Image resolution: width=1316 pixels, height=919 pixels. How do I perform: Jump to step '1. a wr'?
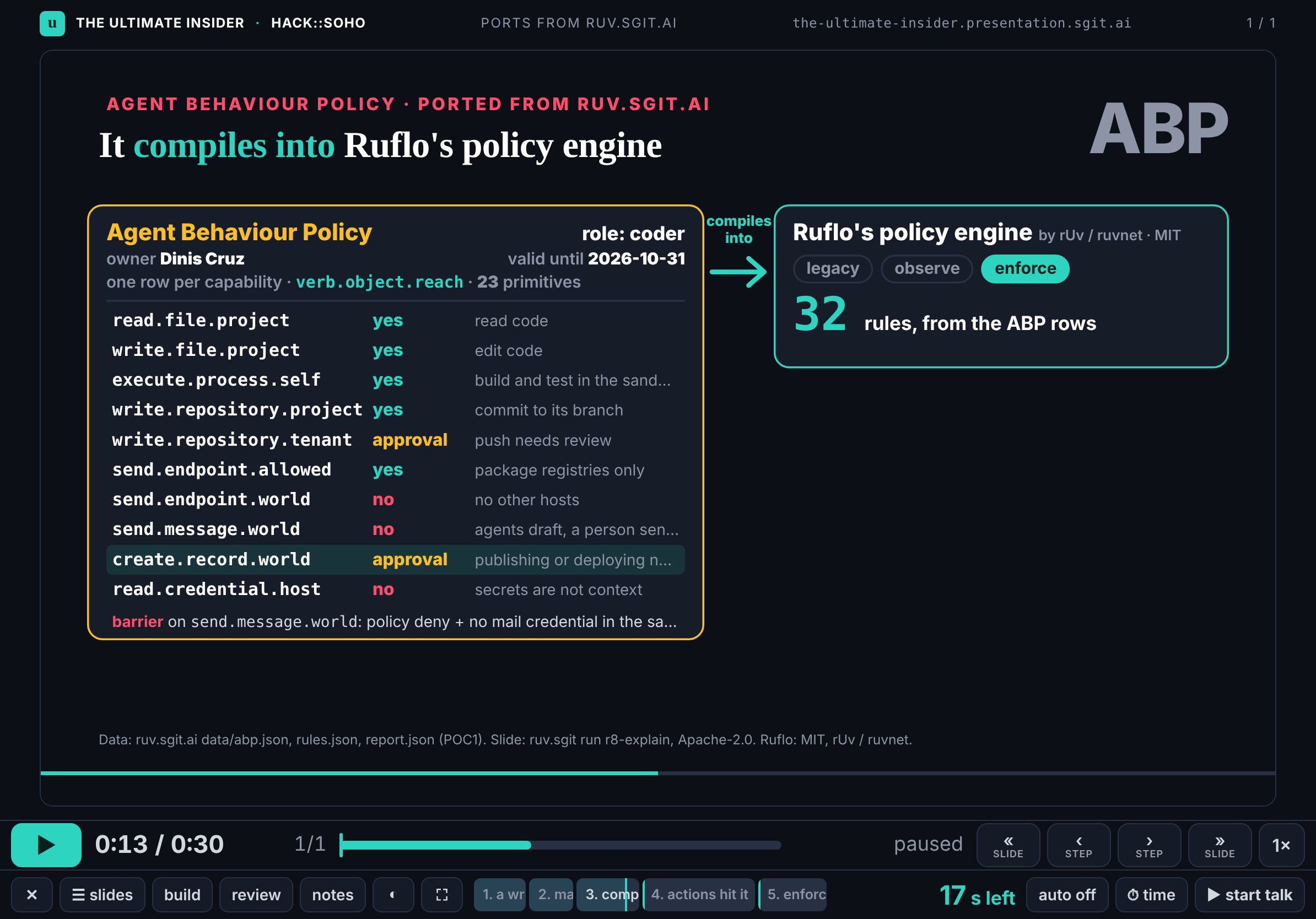(500, 894)
